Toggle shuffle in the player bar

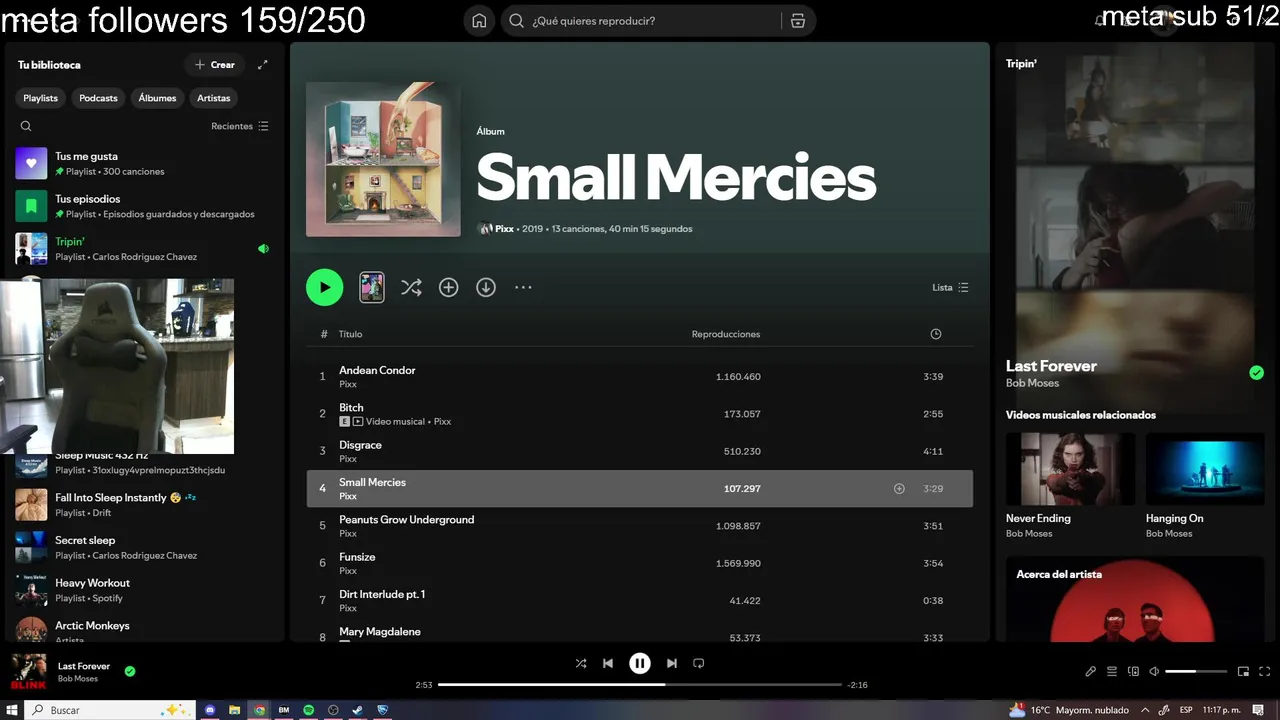click(581, 663)
